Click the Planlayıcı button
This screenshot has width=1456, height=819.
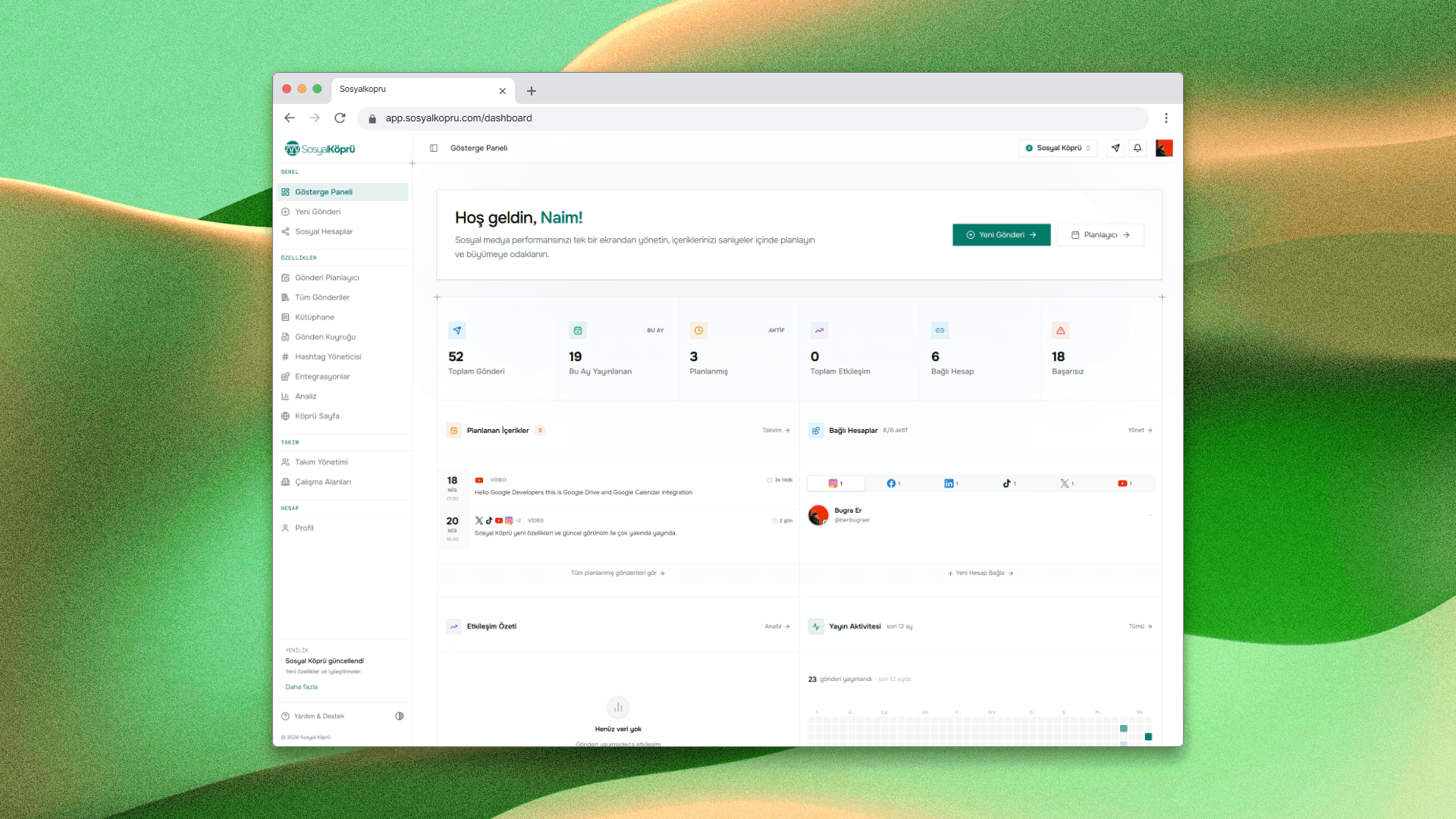pyautogui.click(x=1100, y=235)
